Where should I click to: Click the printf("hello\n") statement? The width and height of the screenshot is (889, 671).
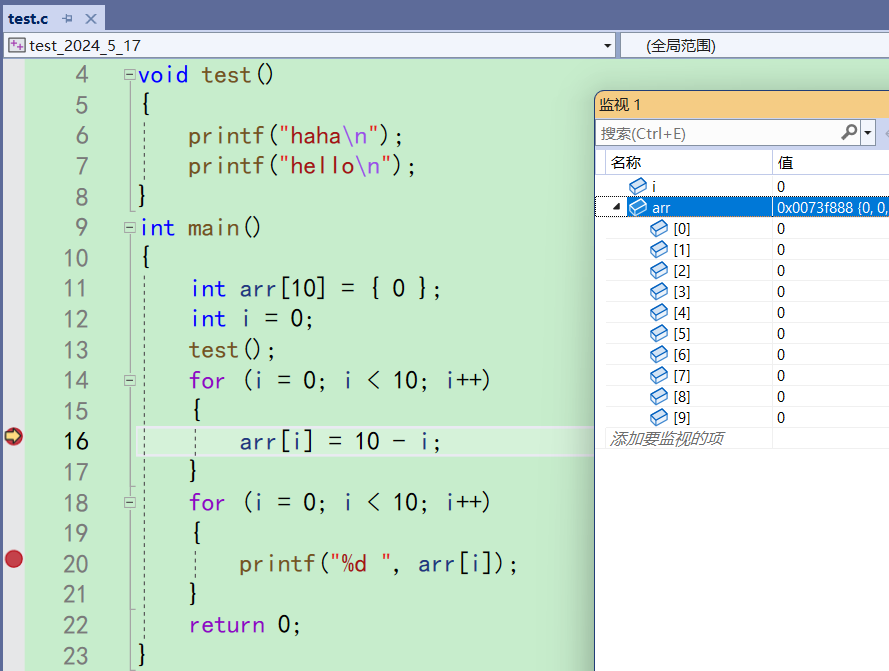click(302, 166)
